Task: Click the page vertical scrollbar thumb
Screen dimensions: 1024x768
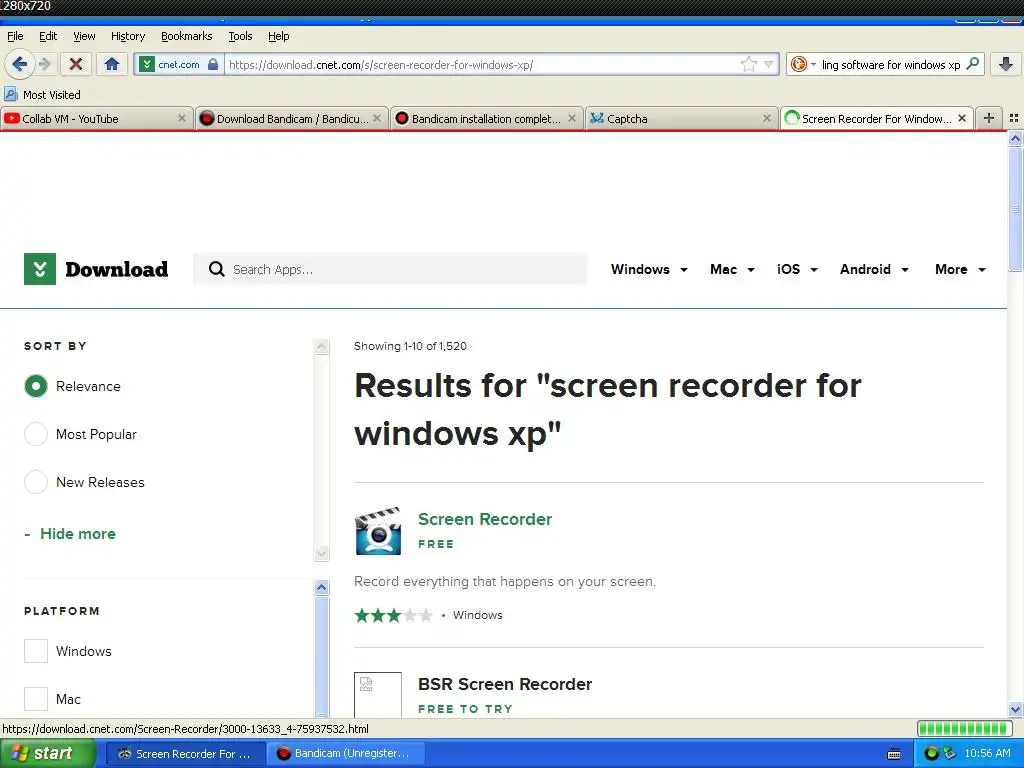Action: tap(1015, 209)
